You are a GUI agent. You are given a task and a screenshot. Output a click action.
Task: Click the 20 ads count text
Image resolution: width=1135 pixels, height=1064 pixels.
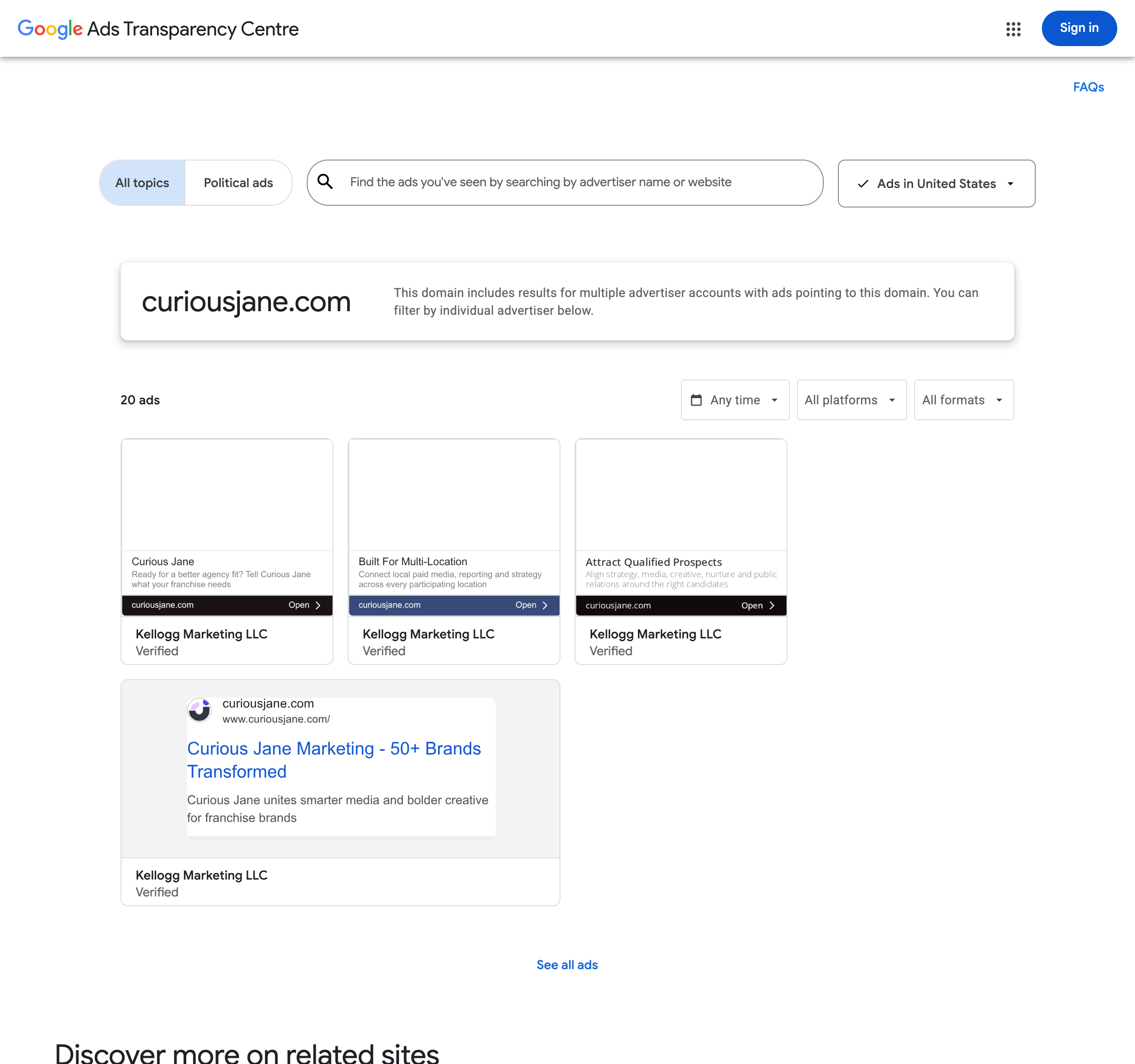pyautogui.click(x=140, y=400)
